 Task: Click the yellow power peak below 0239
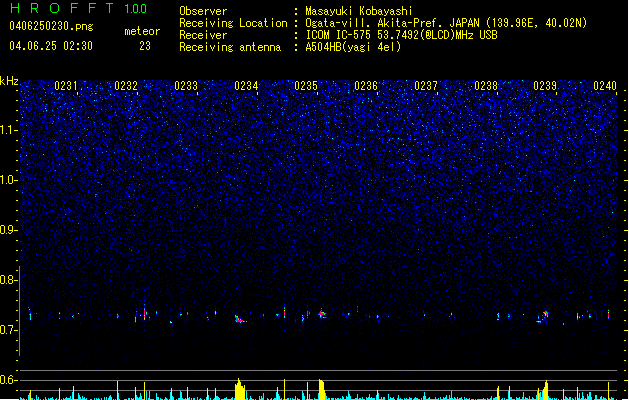click(x=545, y=390)
